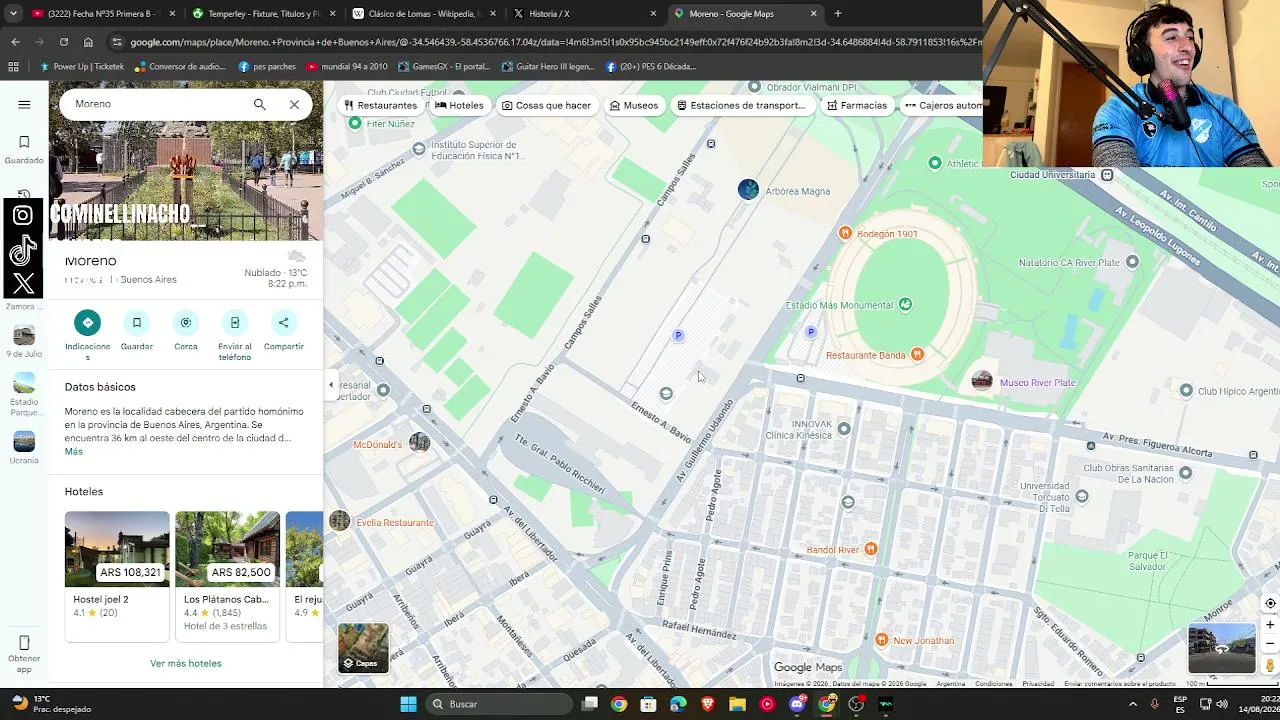
Task: Clear the Moreno search with the X
Action: pos(294,104)
